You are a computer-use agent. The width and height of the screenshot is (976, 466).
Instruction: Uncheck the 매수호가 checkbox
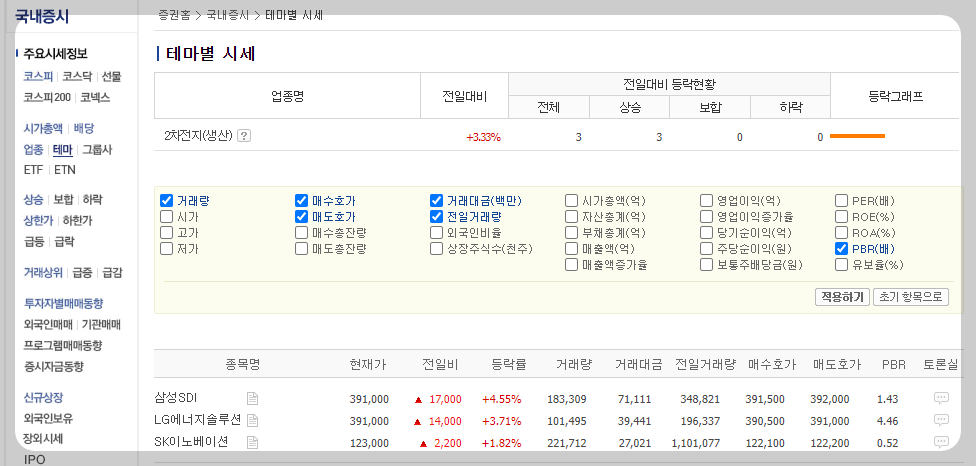pyautogui.click(x=301, y=200)
